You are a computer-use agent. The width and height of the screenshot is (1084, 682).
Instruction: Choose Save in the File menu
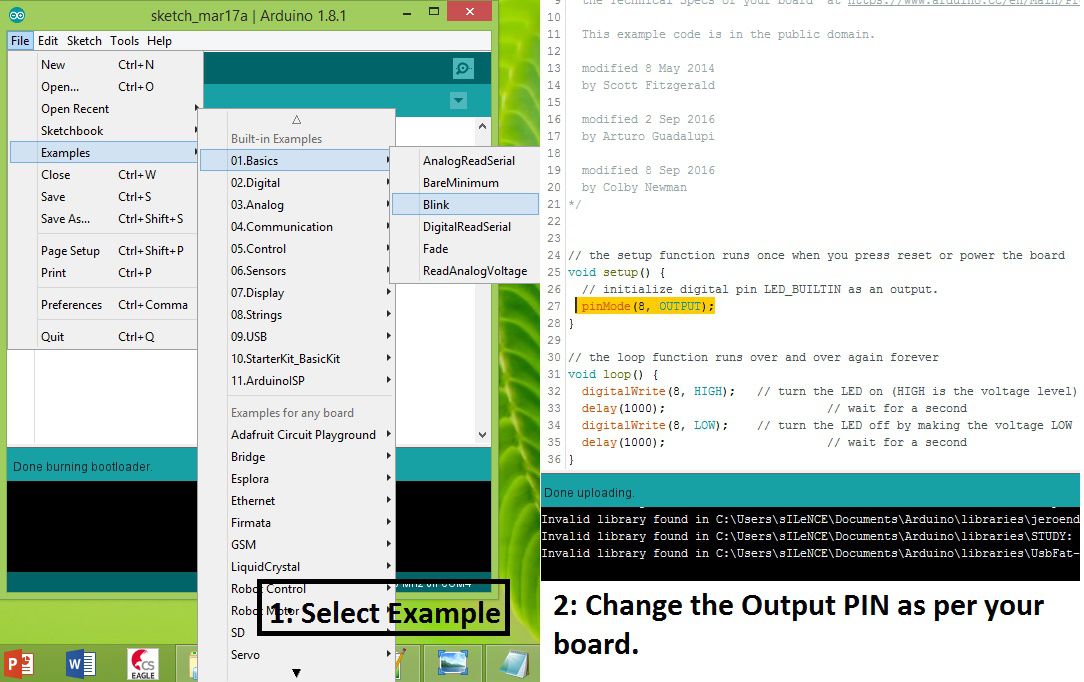tap(106, 197)
